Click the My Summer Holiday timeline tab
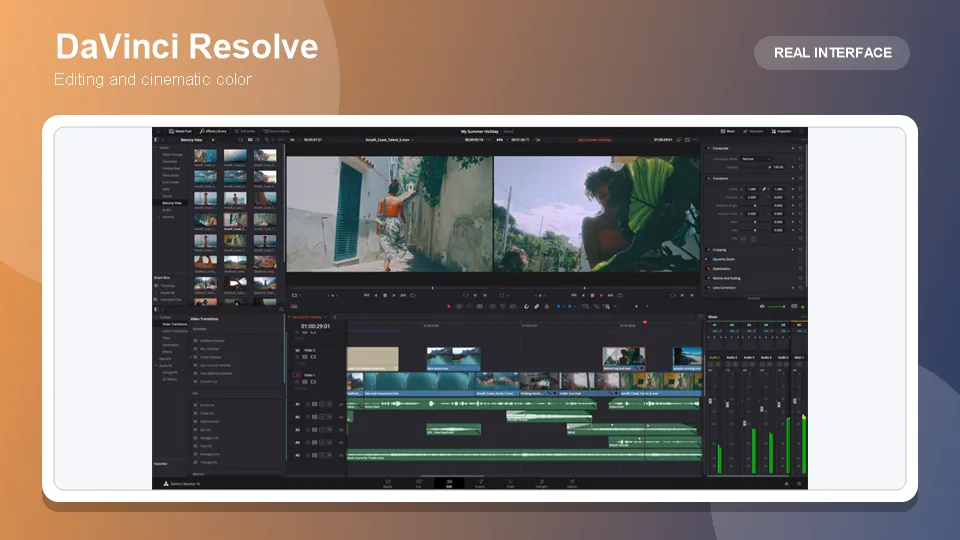960x540 pixels. click(307, 317)
